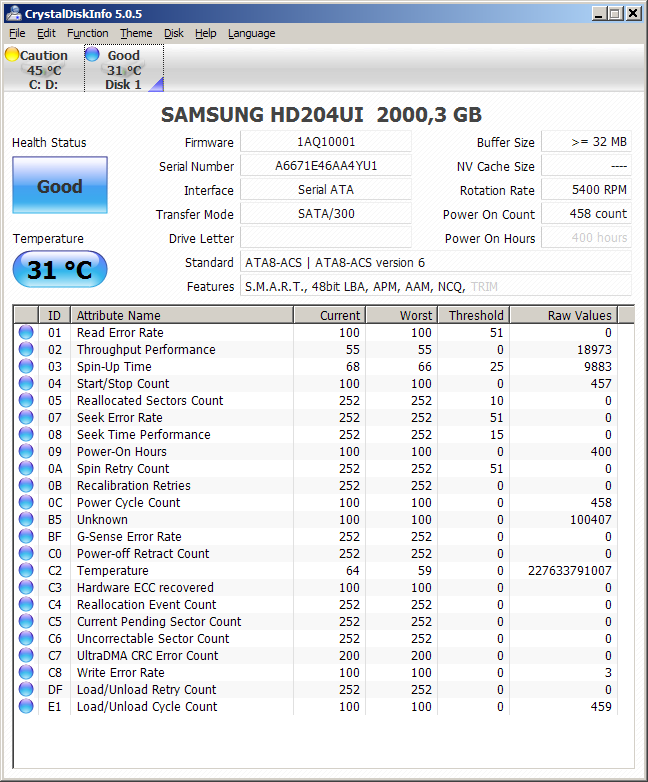
Task: Click status orb for Spin Retry Count
Action: click(26, 468)
